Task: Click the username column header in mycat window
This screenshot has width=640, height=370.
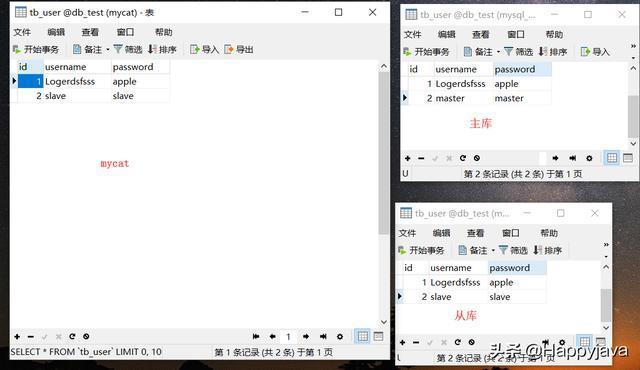Action: pyautogui.click(x=77, y=67)
